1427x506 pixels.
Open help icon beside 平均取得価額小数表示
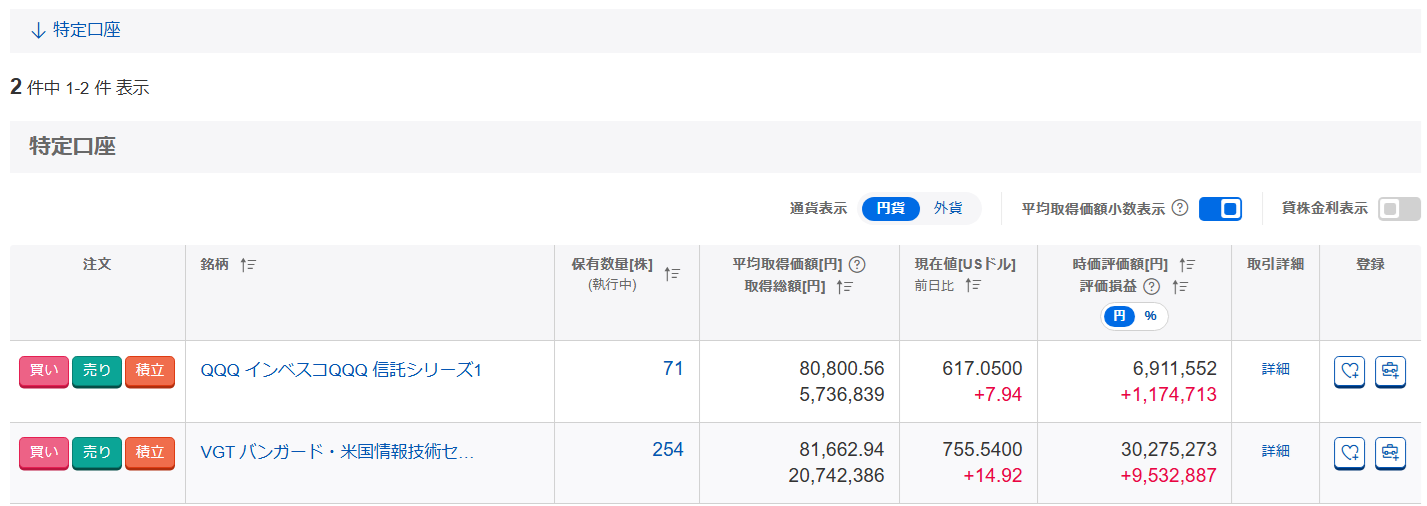[1180, 208]
